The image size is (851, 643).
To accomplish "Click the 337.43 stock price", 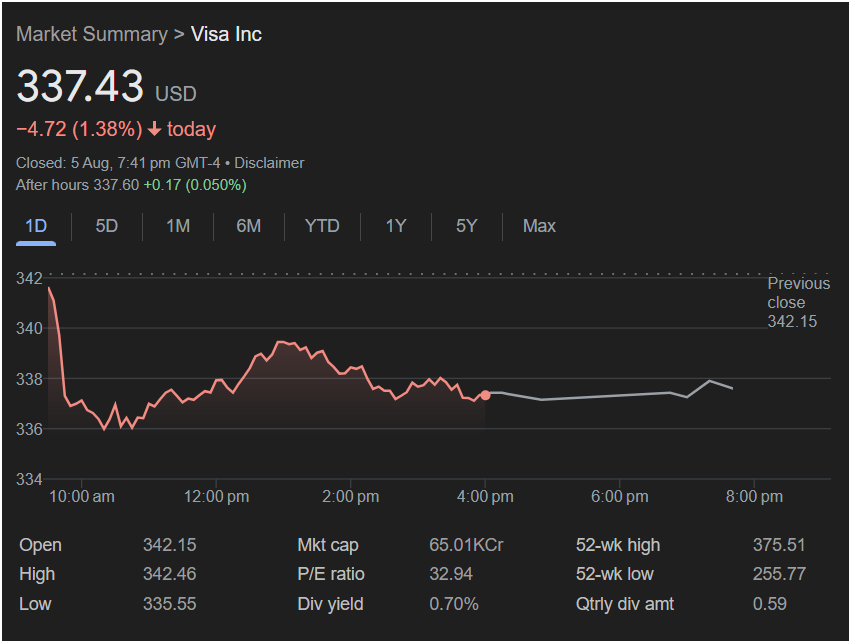I will (80, 87).
